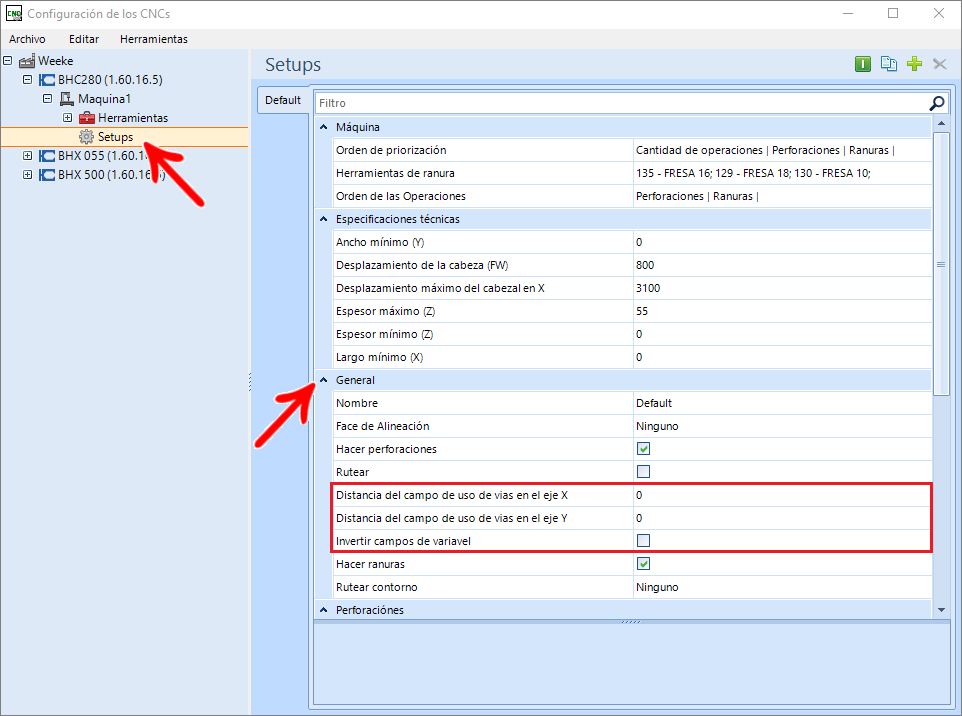Viewport: 962px width, 716px height.
Task: Click scrollbar up arrow in property grid
Action: [941, 123]
